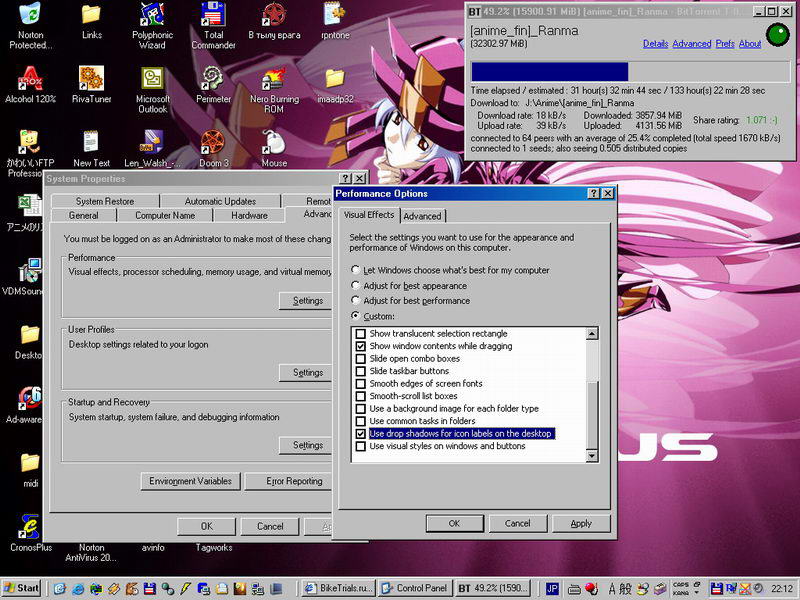Open Microsoft Outlook desktop icon
Viewport: 800px width, 600px height.
pyautogui.click(x=153, y=78)
